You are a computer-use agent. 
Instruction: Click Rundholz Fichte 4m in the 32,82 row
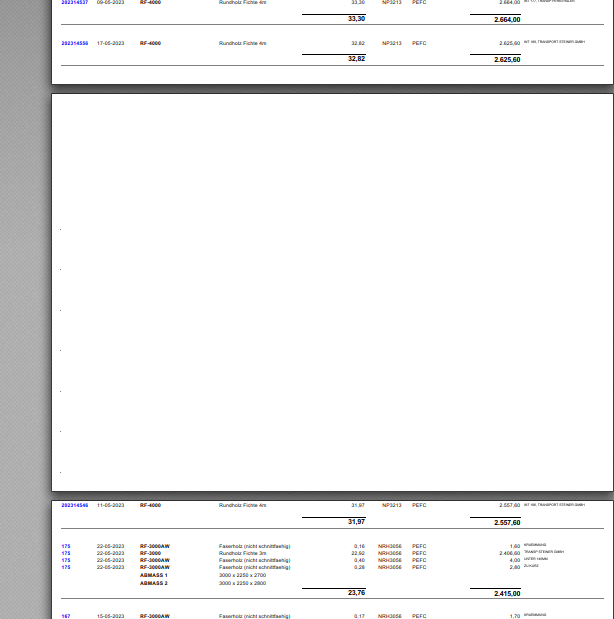point(242,43)
